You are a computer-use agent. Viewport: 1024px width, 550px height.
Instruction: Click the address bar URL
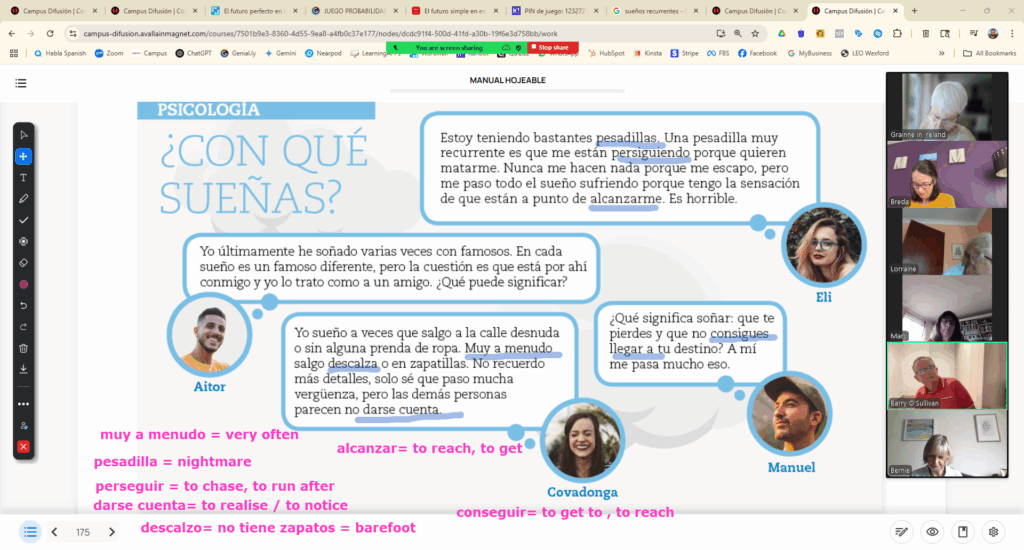coord(320,33)
